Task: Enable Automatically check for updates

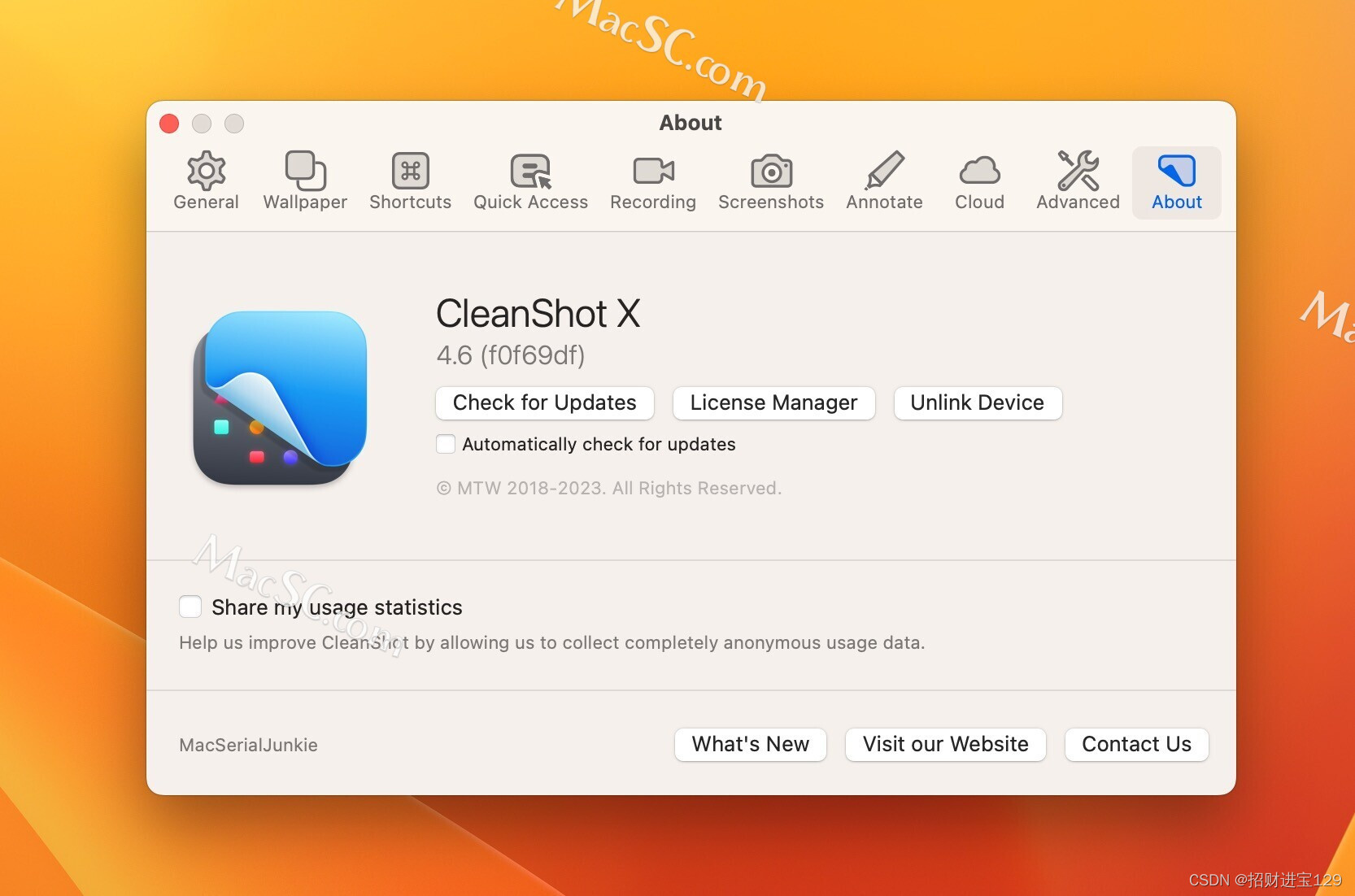Action: pos(446,444)
